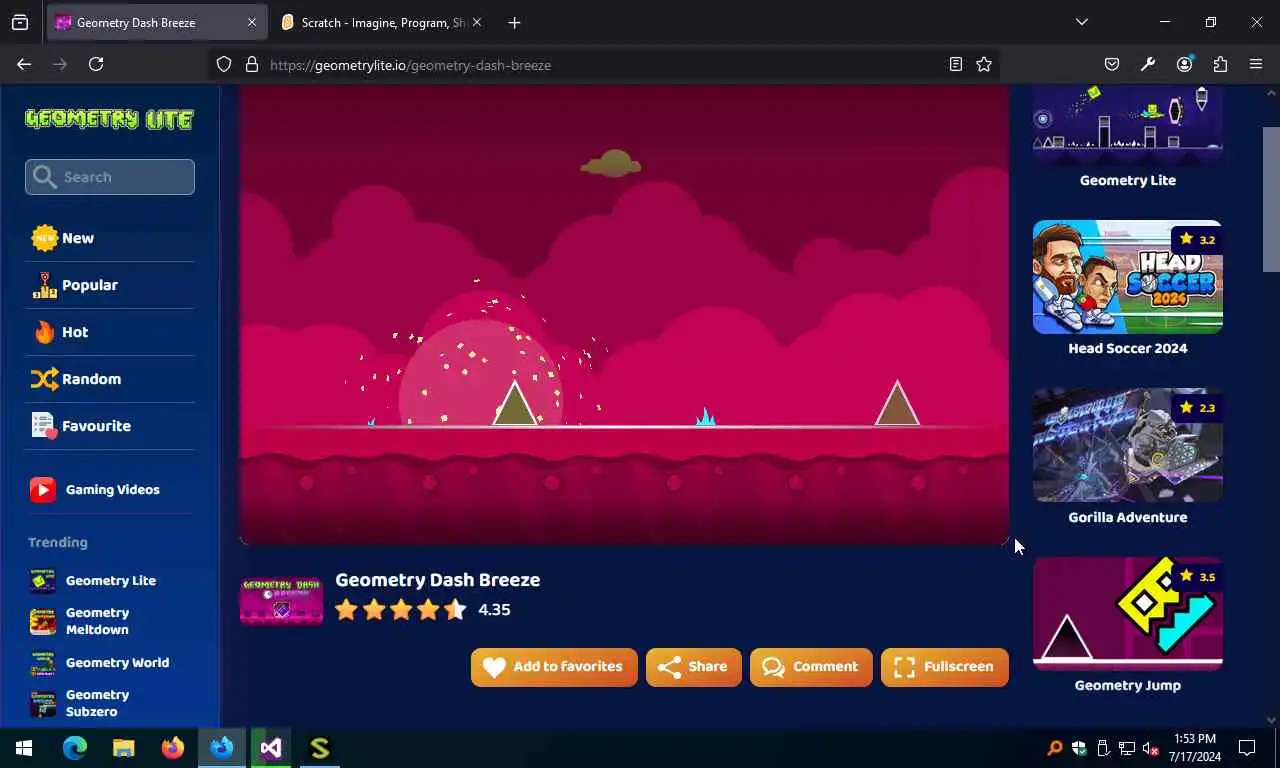Click the expand icon on Fullscreen button
This screenshot has width=1280, height=768.
(x=904, y=667)
